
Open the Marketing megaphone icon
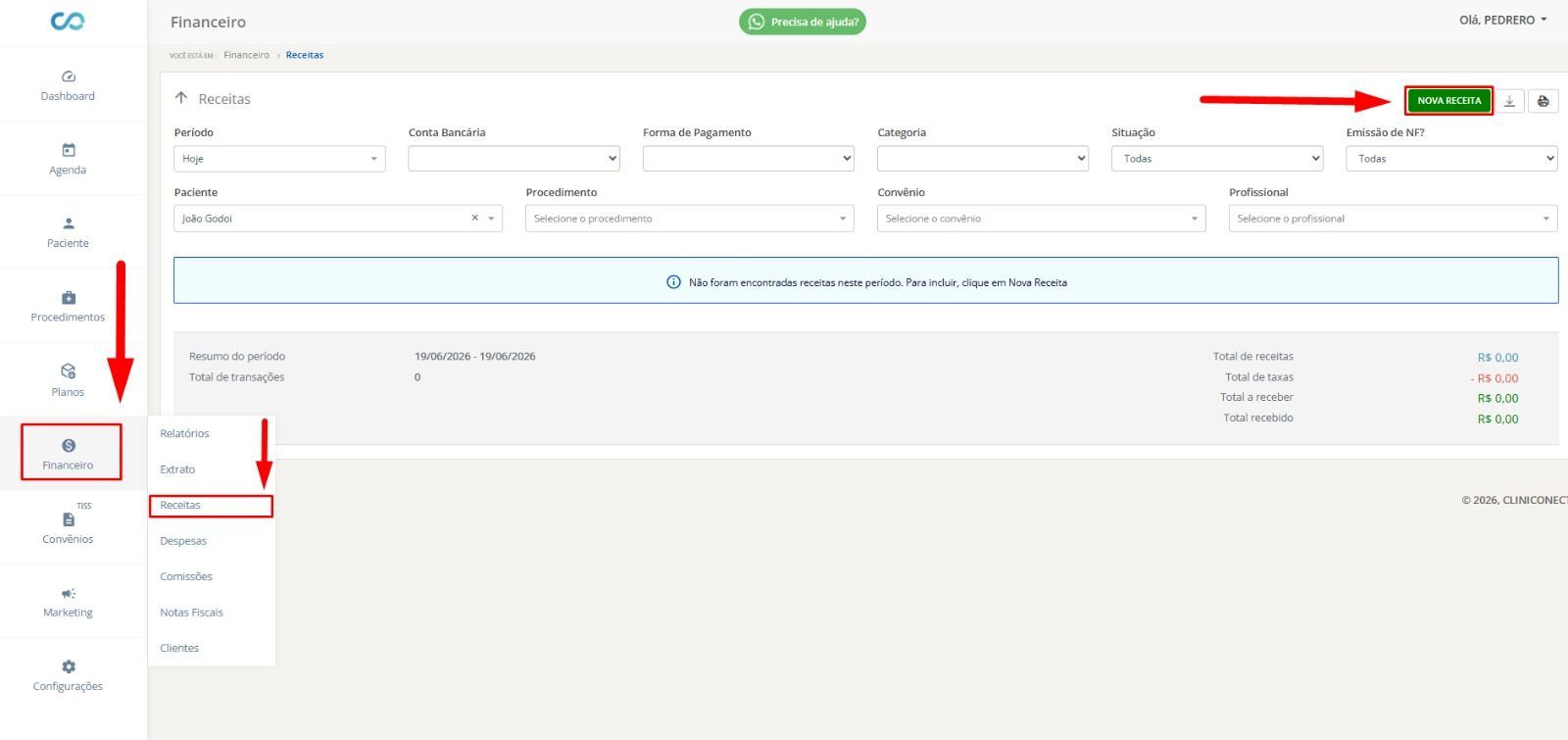[x=69, y=594]
